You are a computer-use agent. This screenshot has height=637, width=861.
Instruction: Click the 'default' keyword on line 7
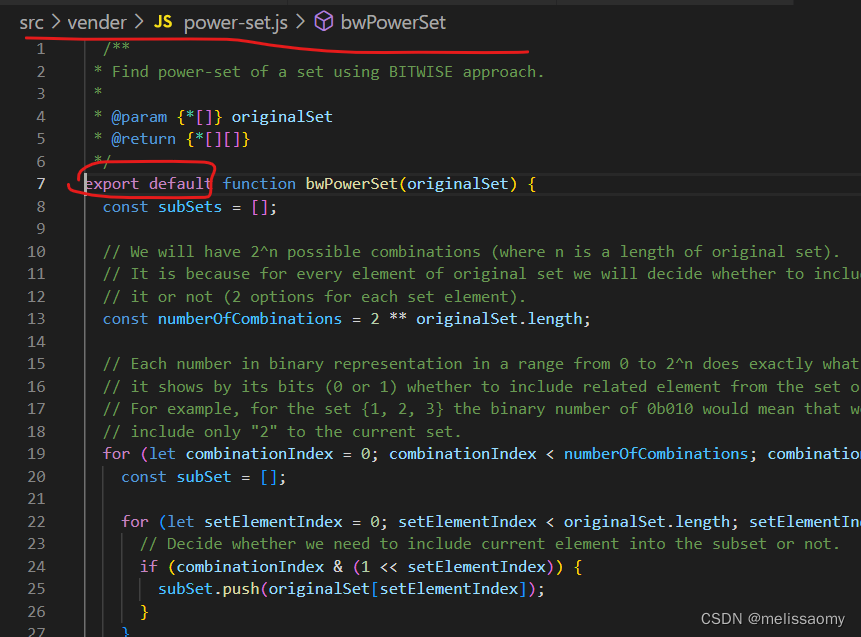click(180, 183)
